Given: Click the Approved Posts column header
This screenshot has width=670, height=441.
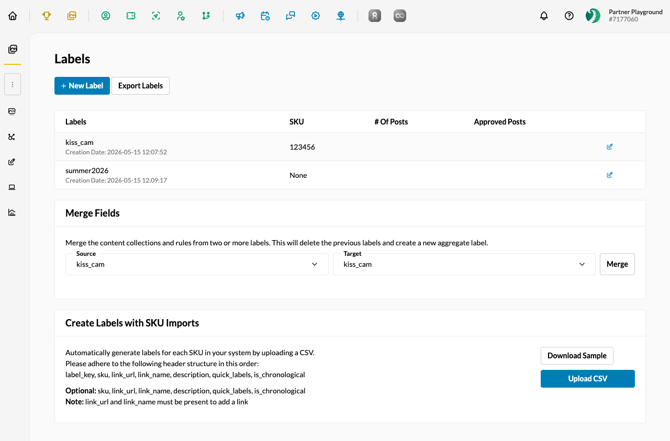Looking at the screenshot, I should [500, 122].
